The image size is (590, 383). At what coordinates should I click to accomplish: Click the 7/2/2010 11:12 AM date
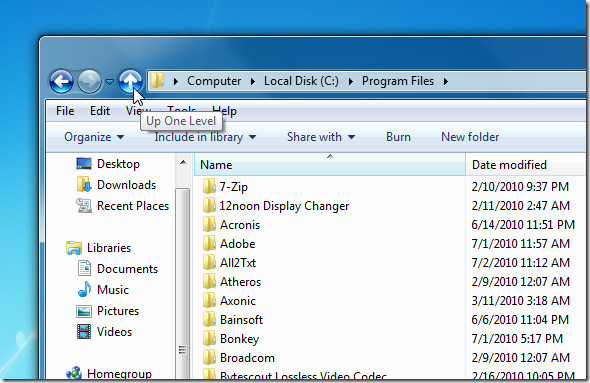(520, 263)
